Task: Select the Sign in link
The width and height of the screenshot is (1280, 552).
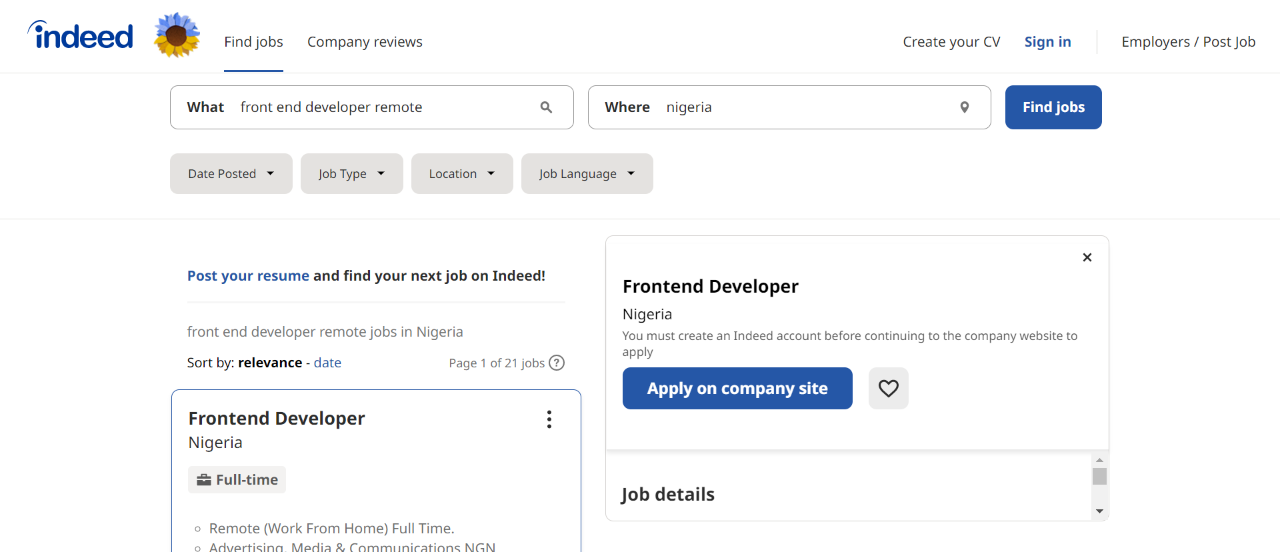Action: coord(1047,42)
